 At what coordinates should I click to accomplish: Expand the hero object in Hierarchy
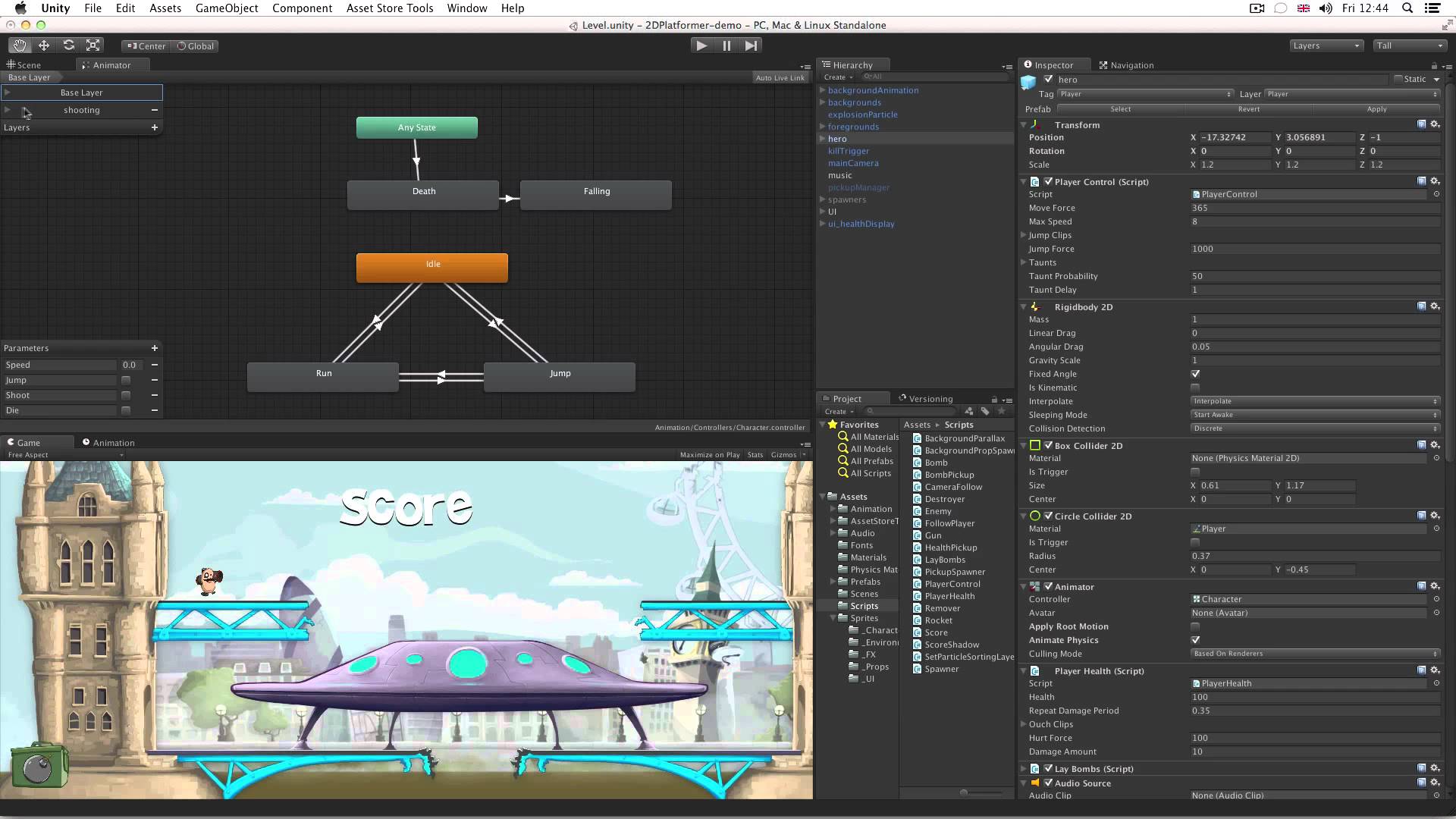822,138
